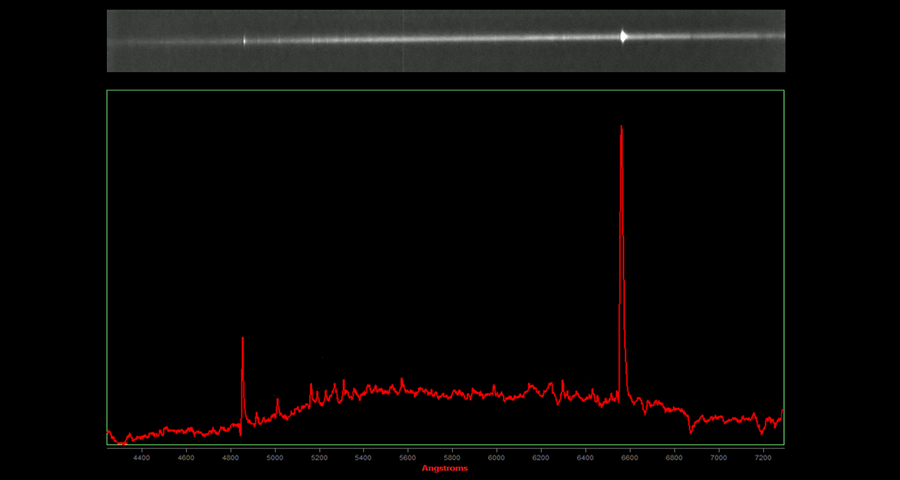This screenshot has width=900, height=480.
Task: Click the 4400 axis tick label
Action: click(142, 458)
